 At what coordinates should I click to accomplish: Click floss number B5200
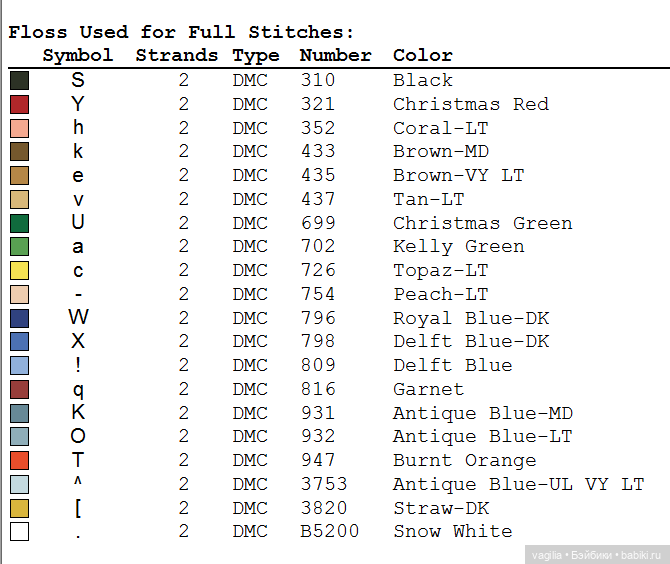[x=329, y=532]
